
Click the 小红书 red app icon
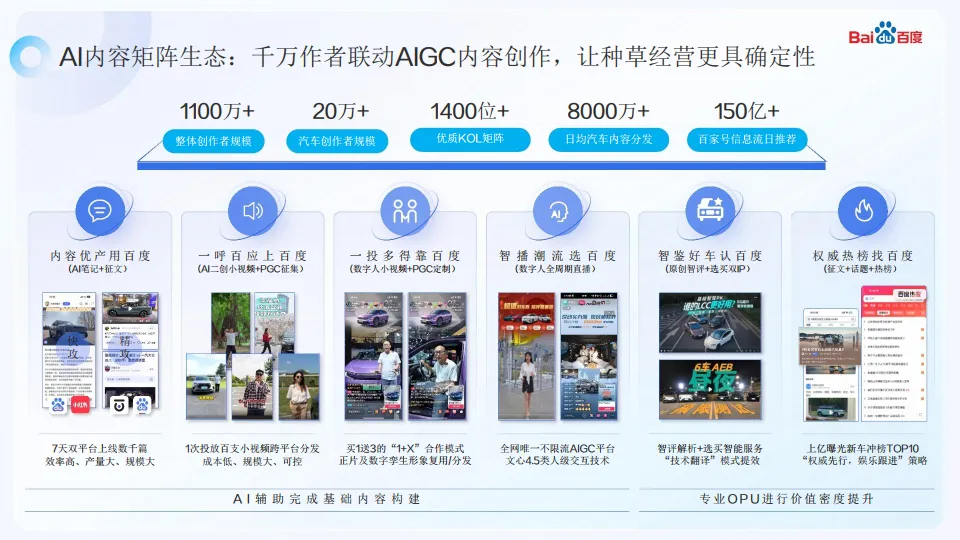tap(80, 404)
